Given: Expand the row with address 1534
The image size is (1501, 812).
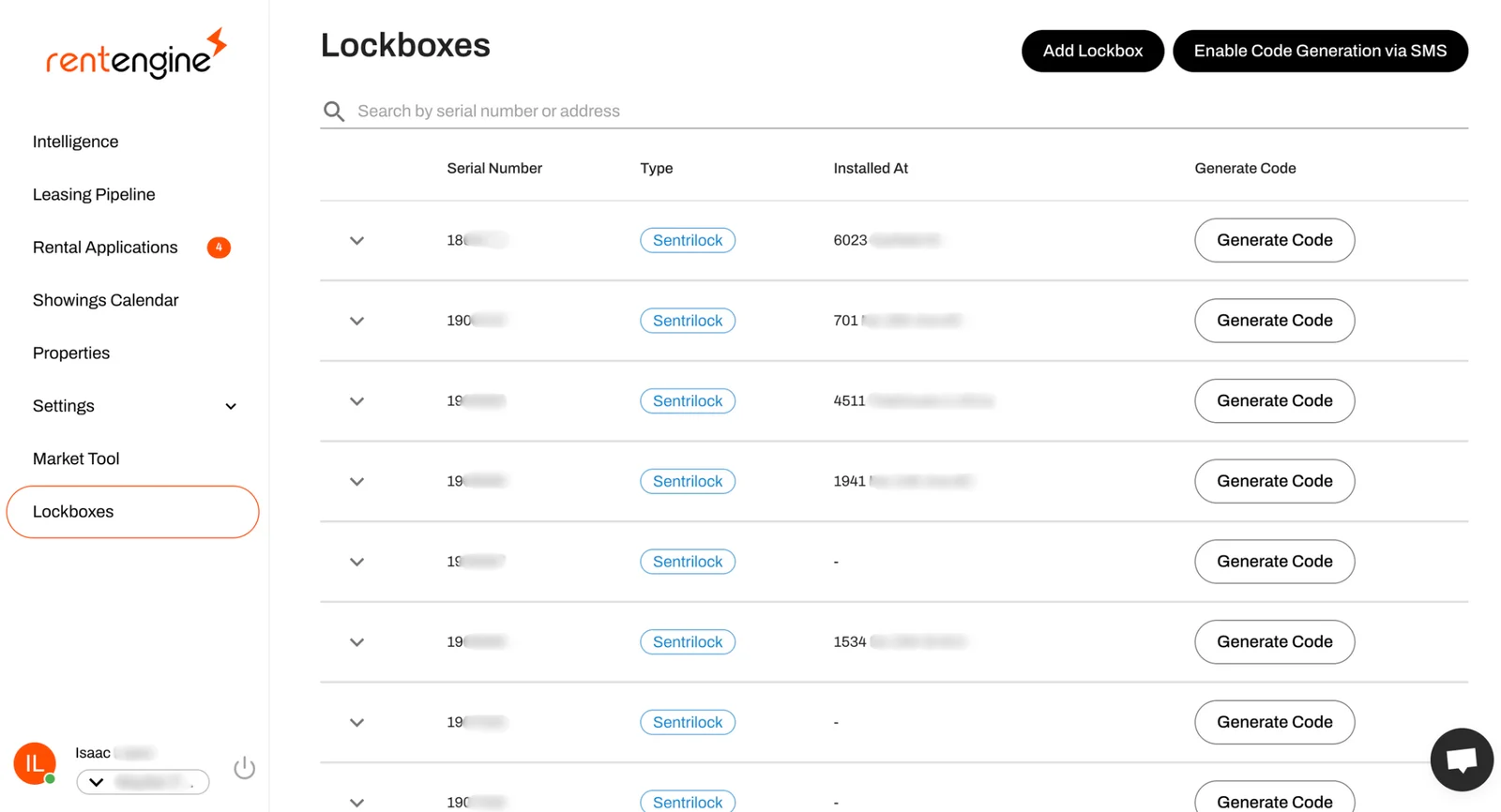Looking at the screenshot, I should (356, 642).
